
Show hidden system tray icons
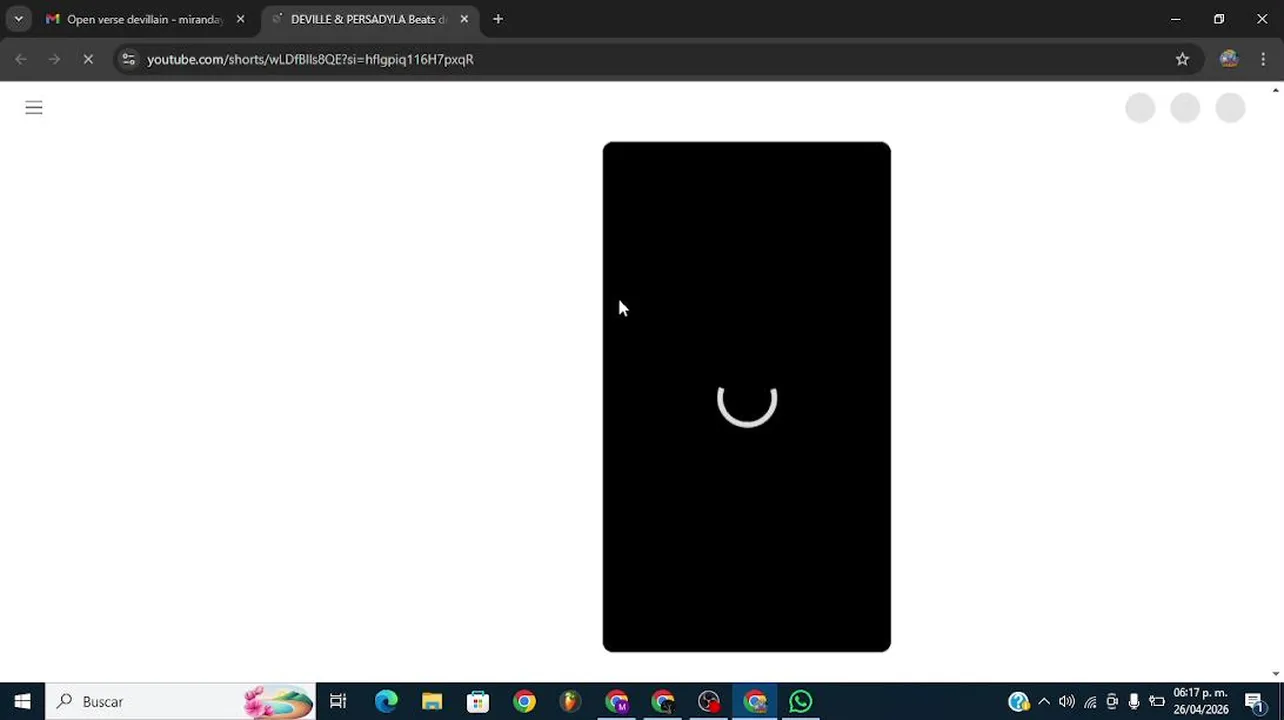click(x=1044, y=702)
